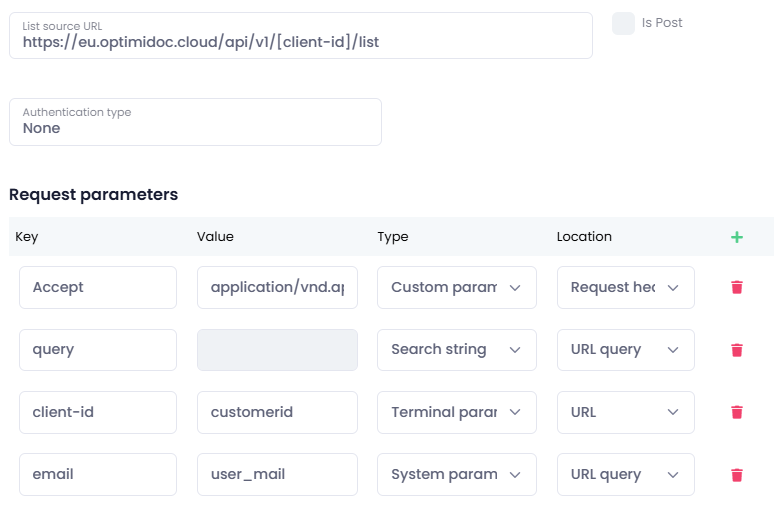Screen dimensions: 781x507
Task: Click the green plus add parameter icon
Action: click(x=737, y=237)
